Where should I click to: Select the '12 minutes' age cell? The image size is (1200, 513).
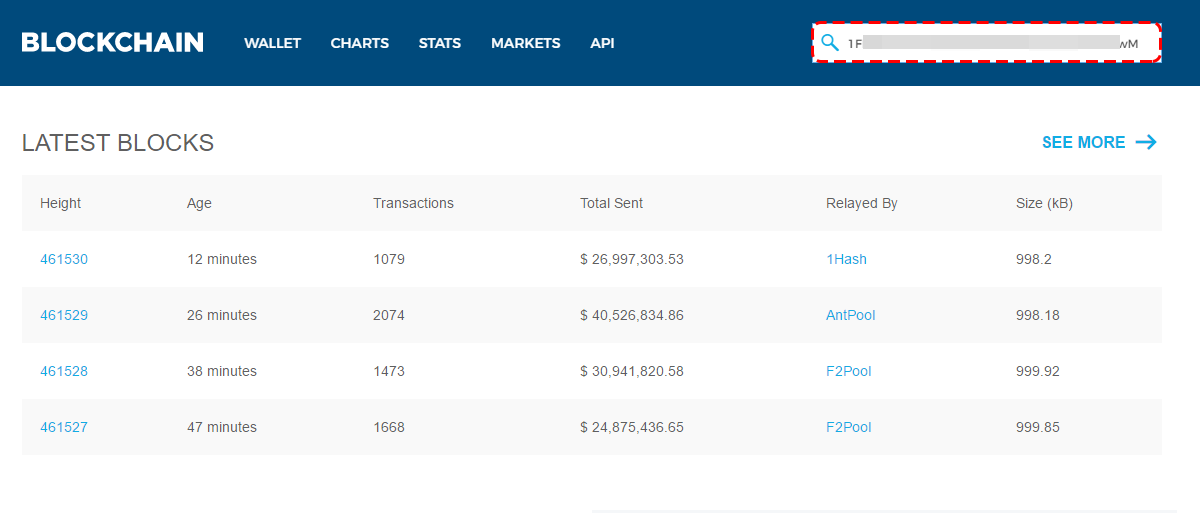tap(222, 259)
